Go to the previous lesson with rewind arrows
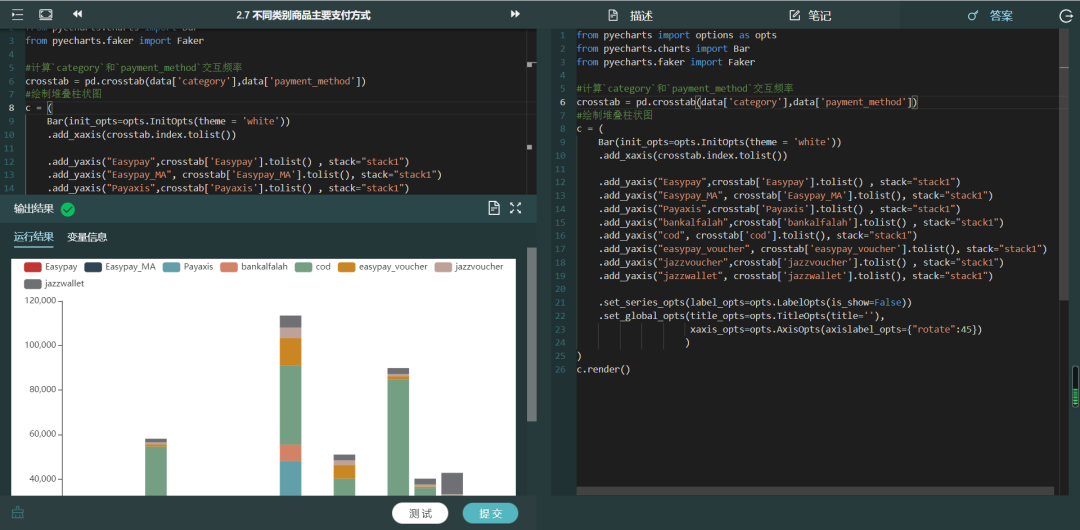1080x530 pixels. tap(78, 14)
